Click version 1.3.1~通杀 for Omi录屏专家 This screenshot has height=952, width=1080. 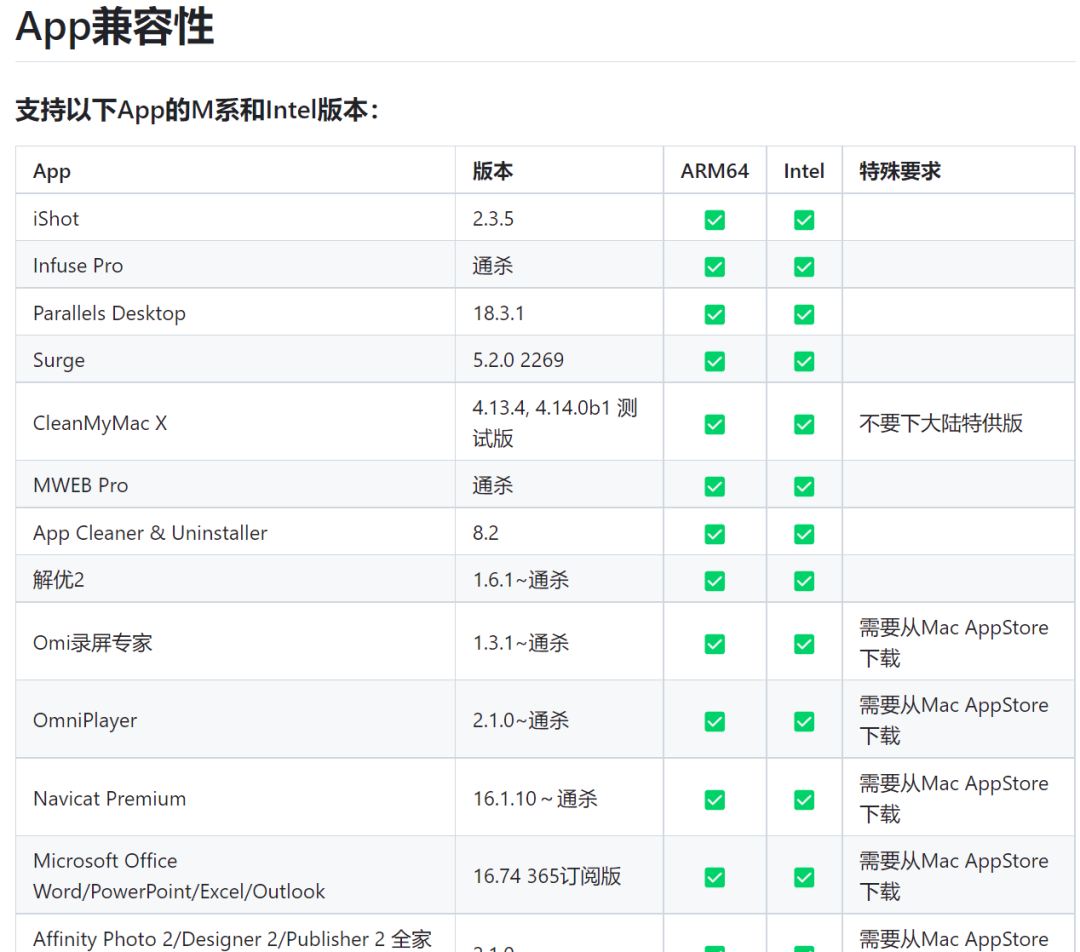(521, 642)
